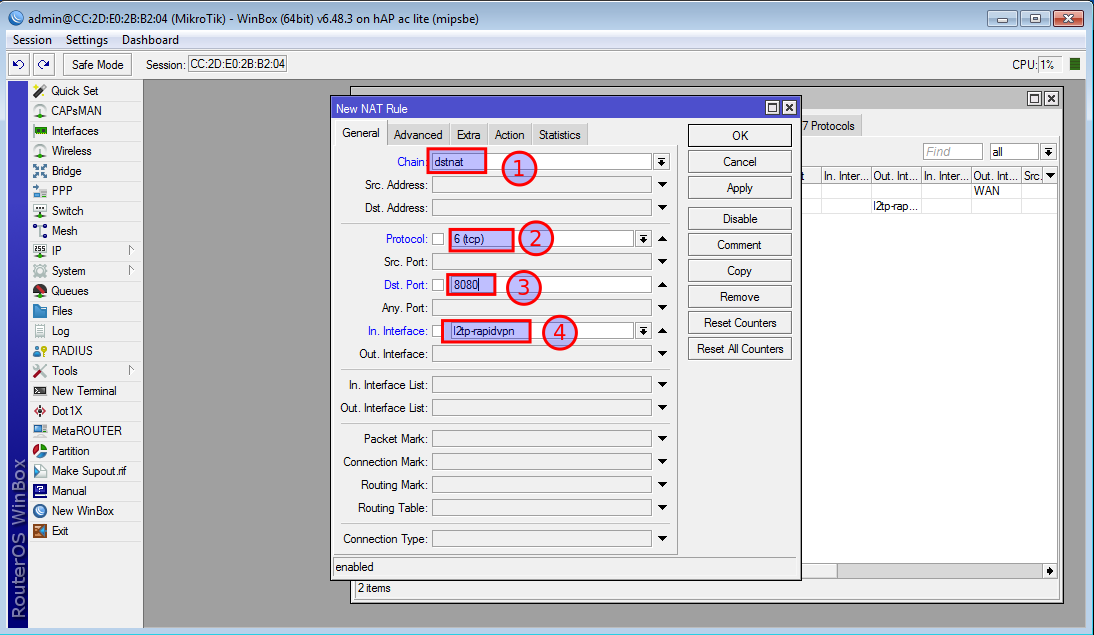
Task: Open the Session menu
Action: click(x=32, y=40)
